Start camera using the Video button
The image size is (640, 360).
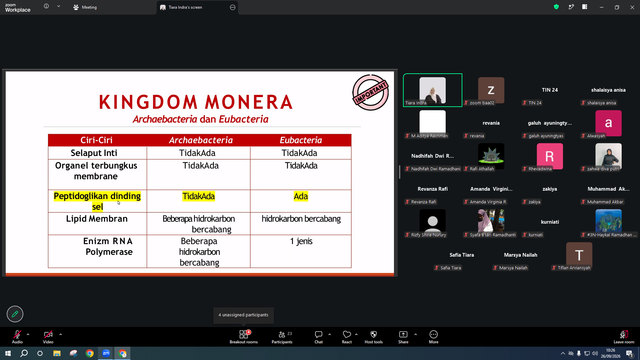[x=48, y=337]
